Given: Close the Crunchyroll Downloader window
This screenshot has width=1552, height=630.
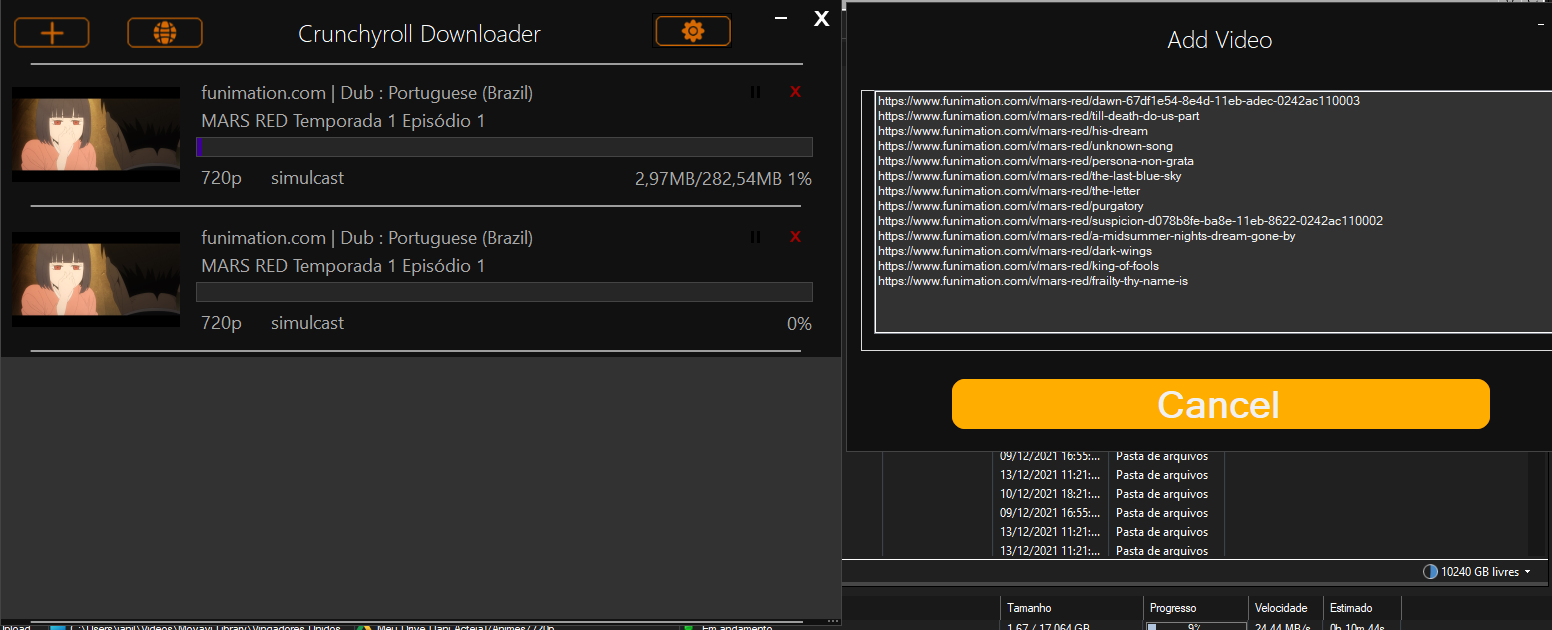Looking at the screenshot, I should [x=821, y=18].
